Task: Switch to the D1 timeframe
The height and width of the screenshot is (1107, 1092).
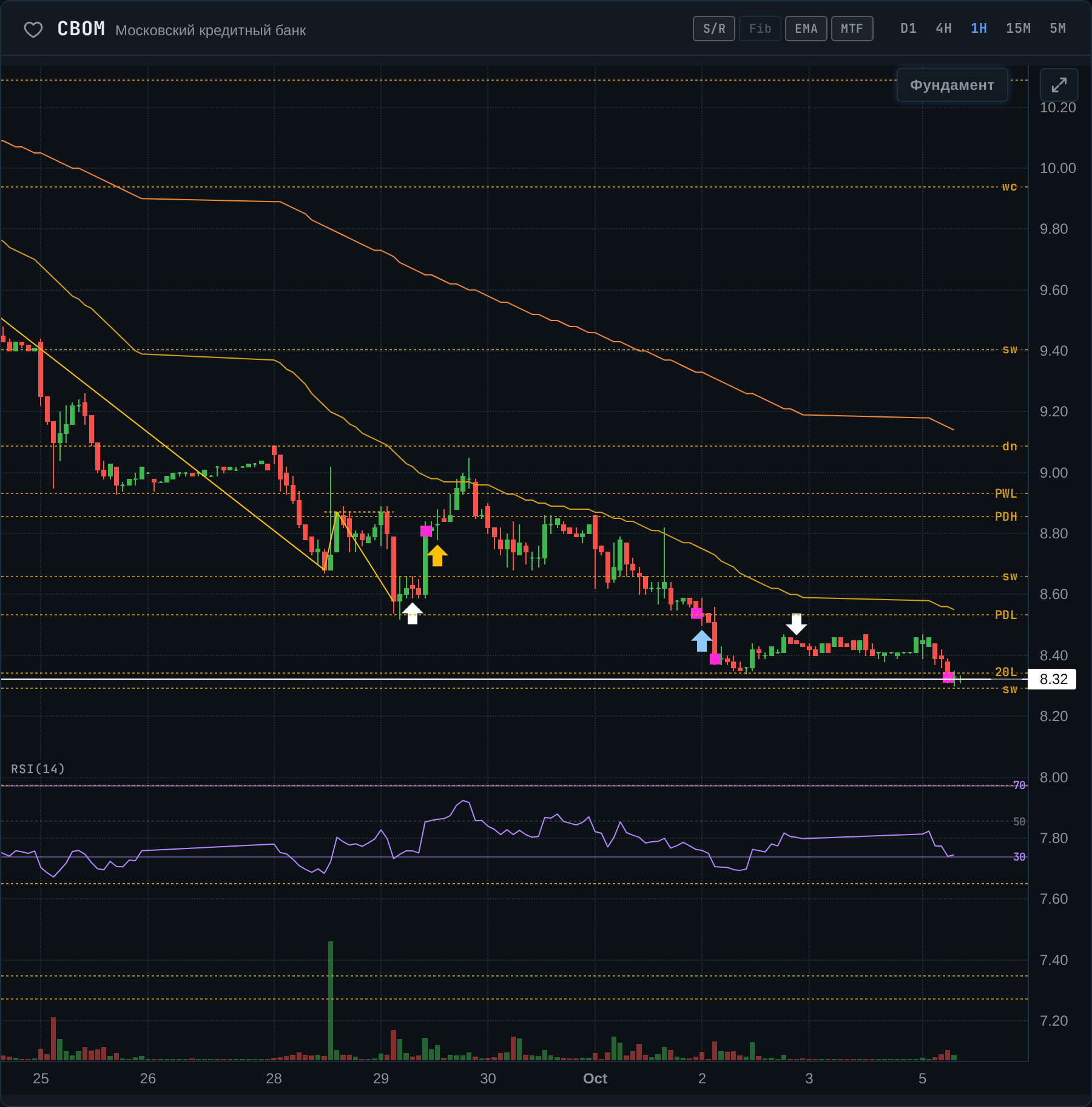Action: [908, 29]
